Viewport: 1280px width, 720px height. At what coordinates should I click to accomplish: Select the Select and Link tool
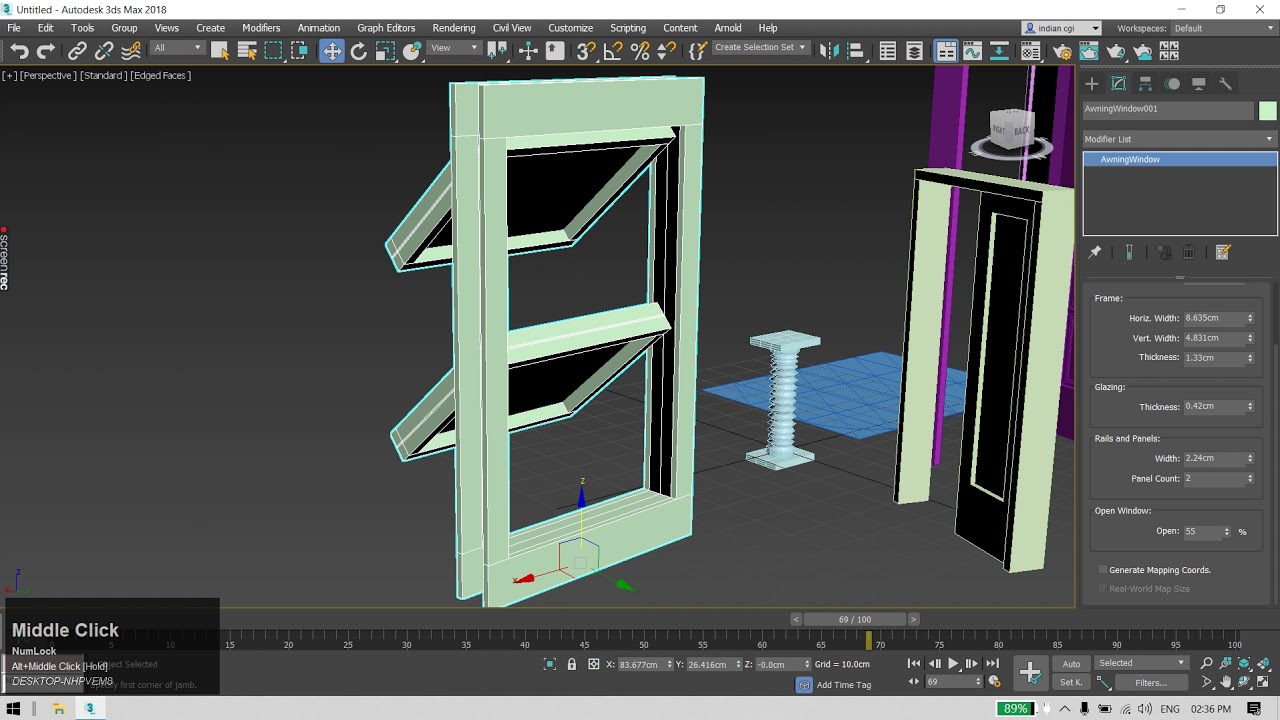77,51
